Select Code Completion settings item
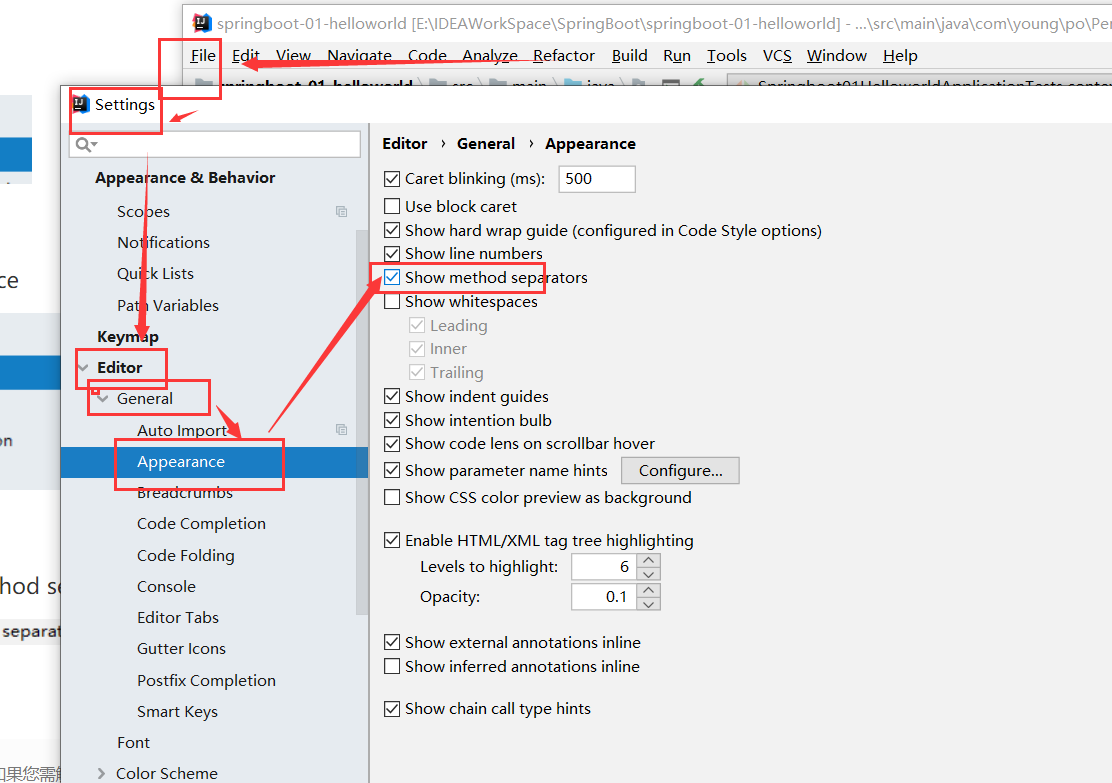1112x783 pixels. [x=201, y=523]
